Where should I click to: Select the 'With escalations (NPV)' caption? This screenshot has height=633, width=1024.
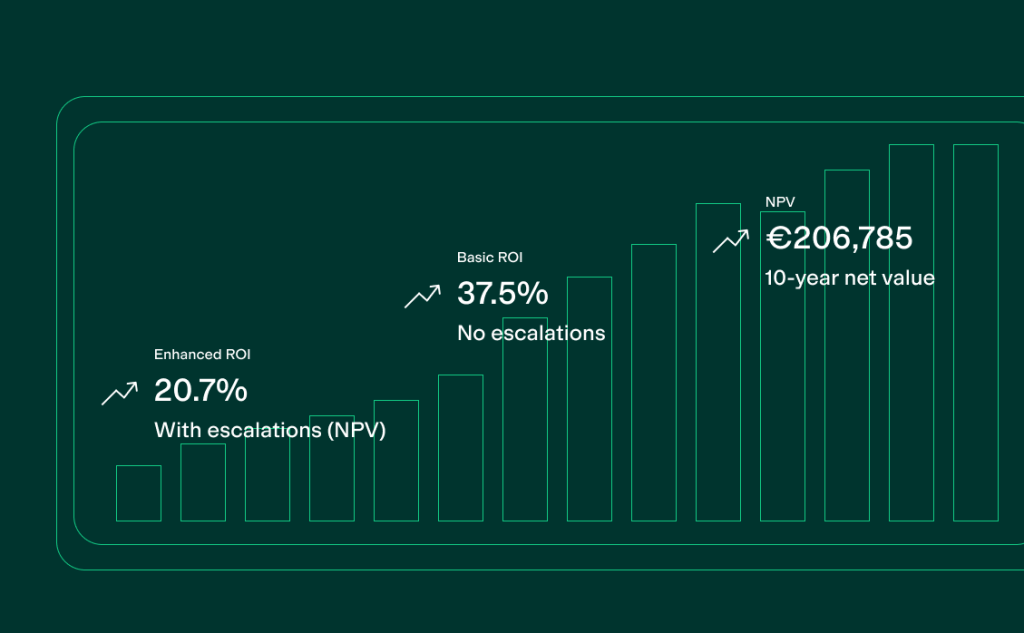[270, 430]
